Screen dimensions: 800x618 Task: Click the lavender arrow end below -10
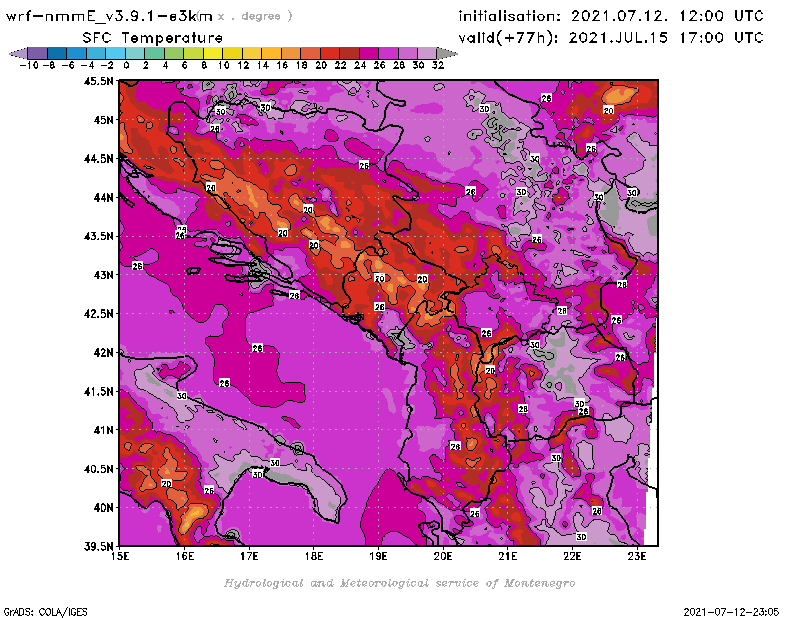coord(18,53)
